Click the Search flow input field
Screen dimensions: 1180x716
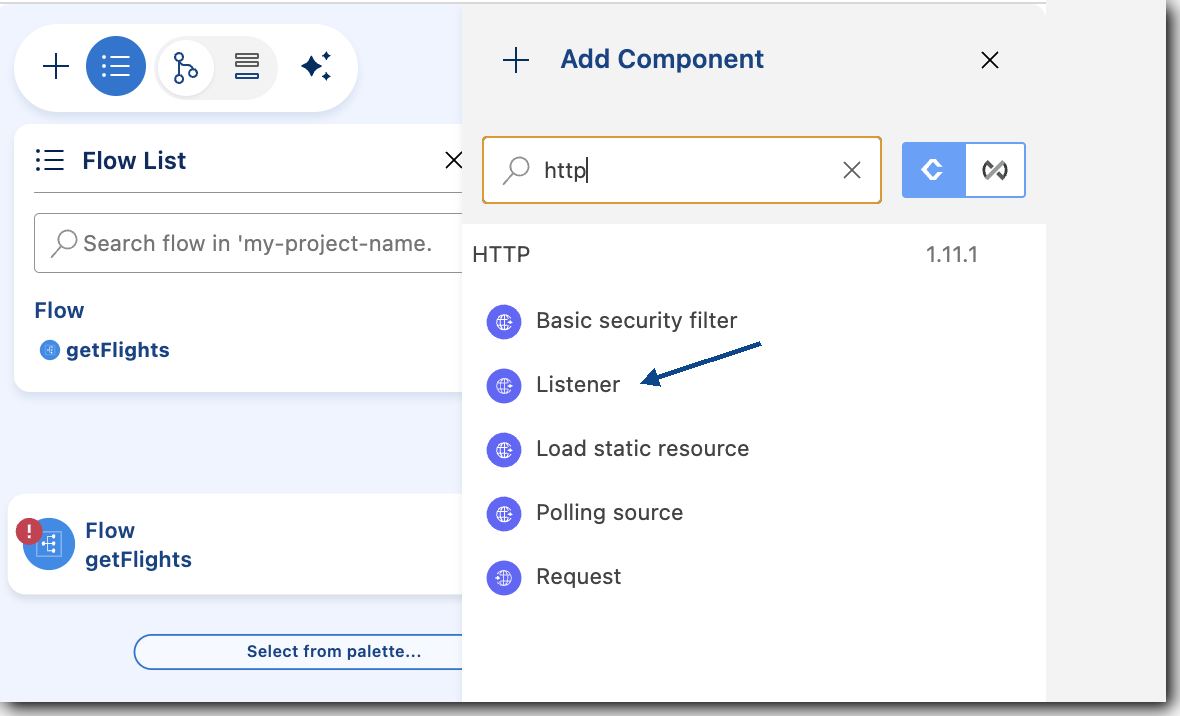pyautogui.click(x=248, y=243)
